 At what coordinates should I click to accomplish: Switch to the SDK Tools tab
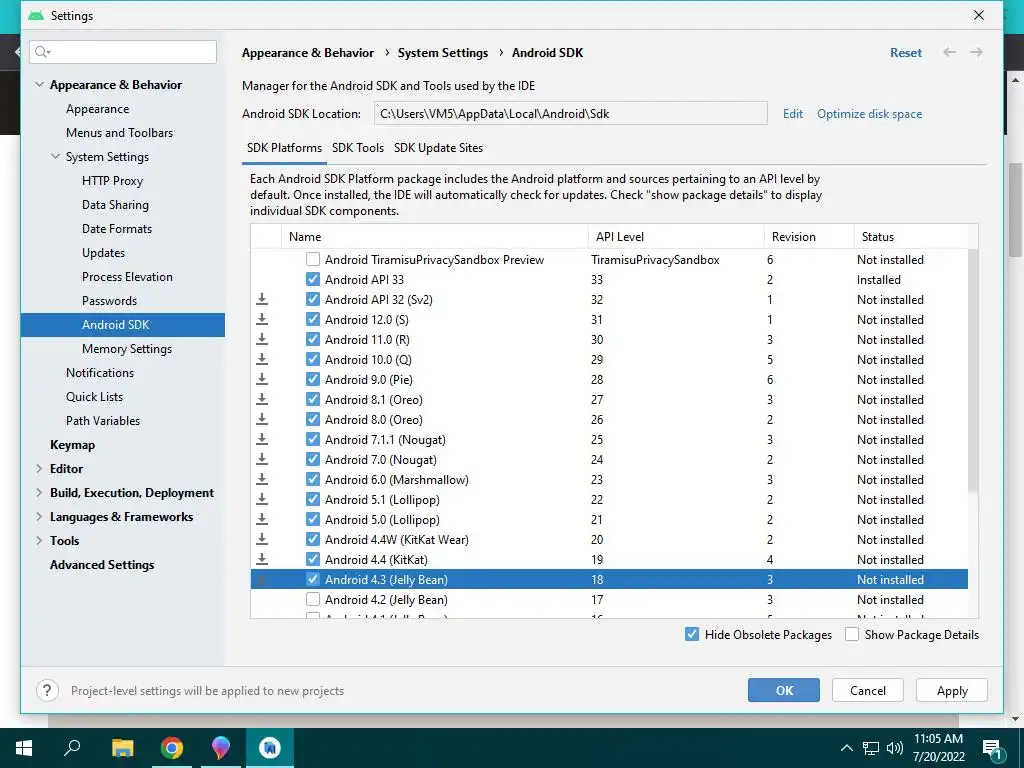coord(358,148)
